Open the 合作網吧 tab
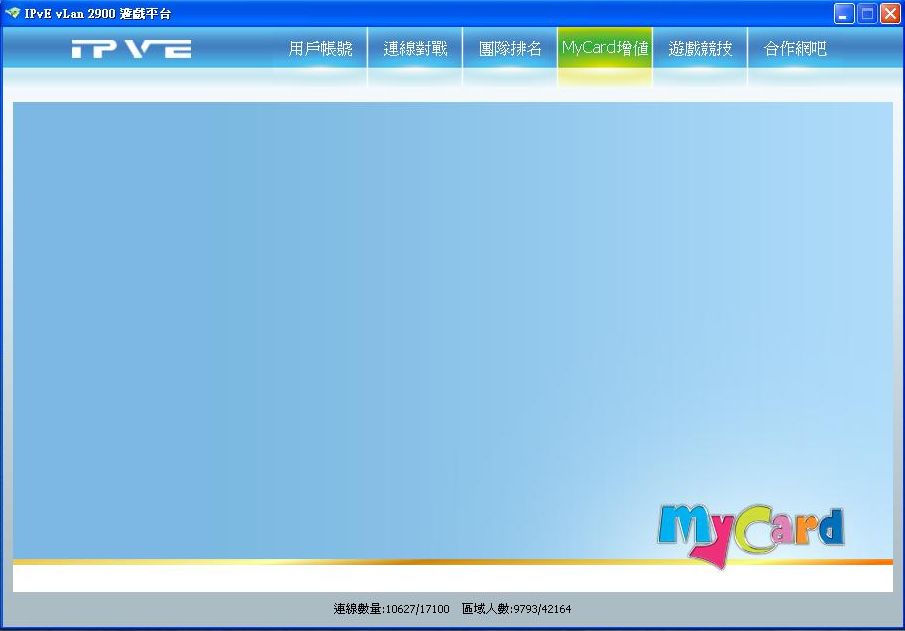Screen dimensions: 905x631 pos(795,49)
